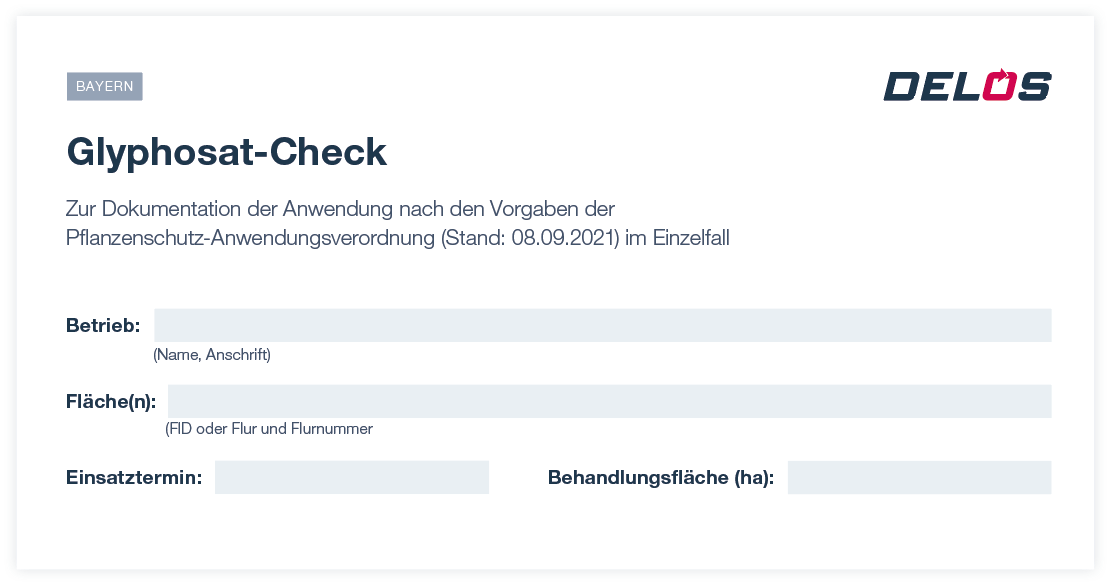Focus the Betrieb input field
Screen dimensions: 1113x585
coord(603,325)
